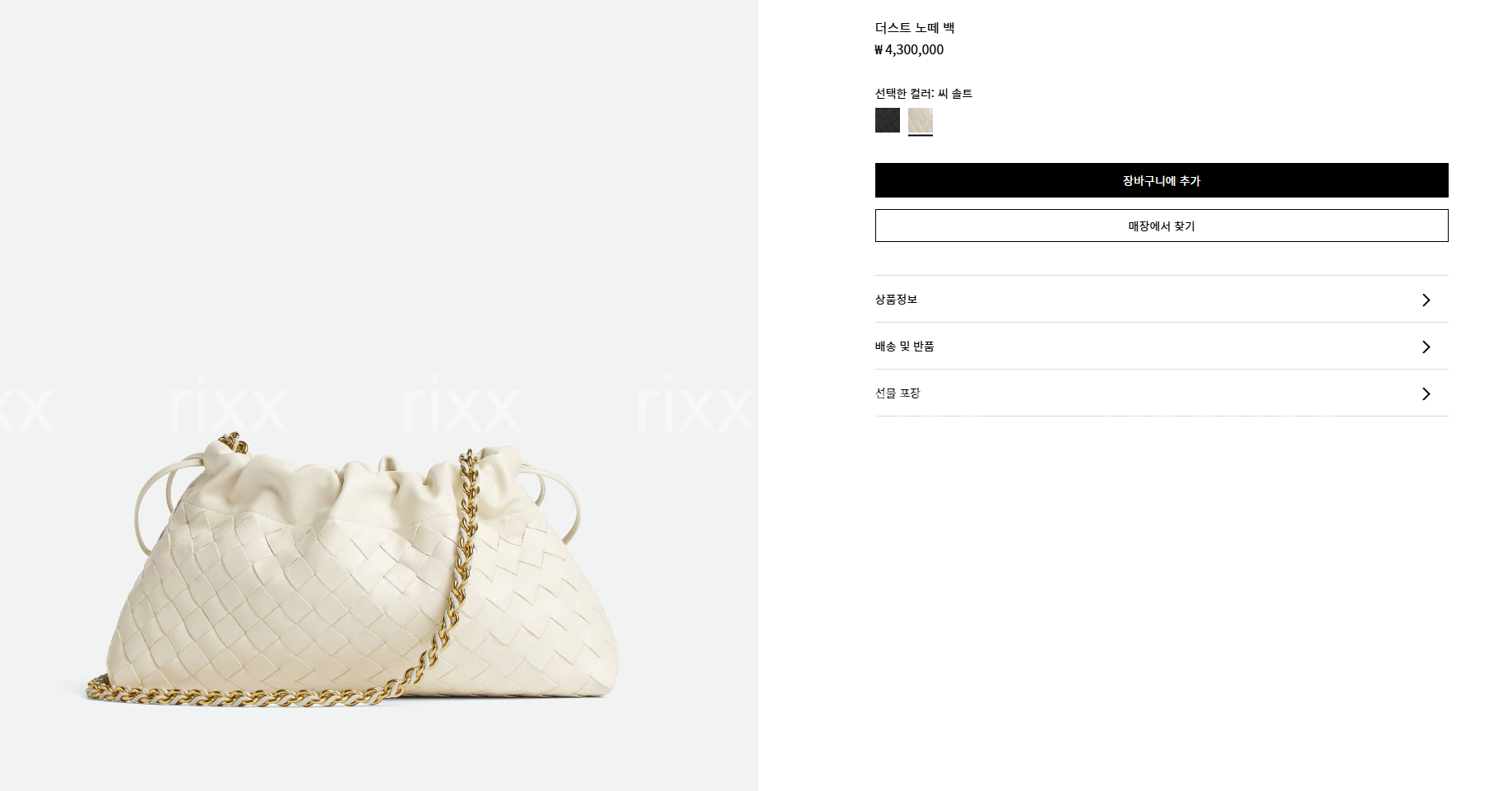Select the ivory sea salt color swatch

point(920,120)
